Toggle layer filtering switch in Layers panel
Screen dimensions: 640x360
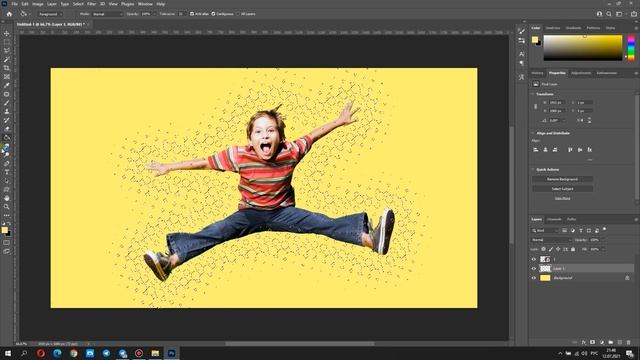pos(604,229)
